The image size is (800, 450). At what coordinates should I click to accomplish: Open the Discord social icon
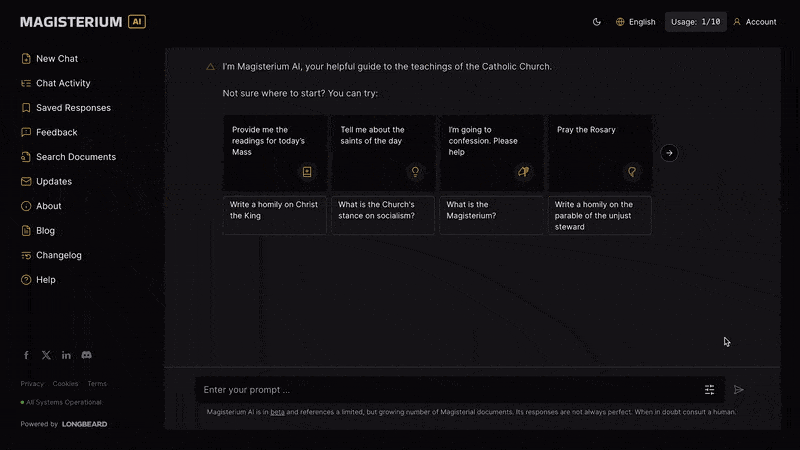[87, 355]
